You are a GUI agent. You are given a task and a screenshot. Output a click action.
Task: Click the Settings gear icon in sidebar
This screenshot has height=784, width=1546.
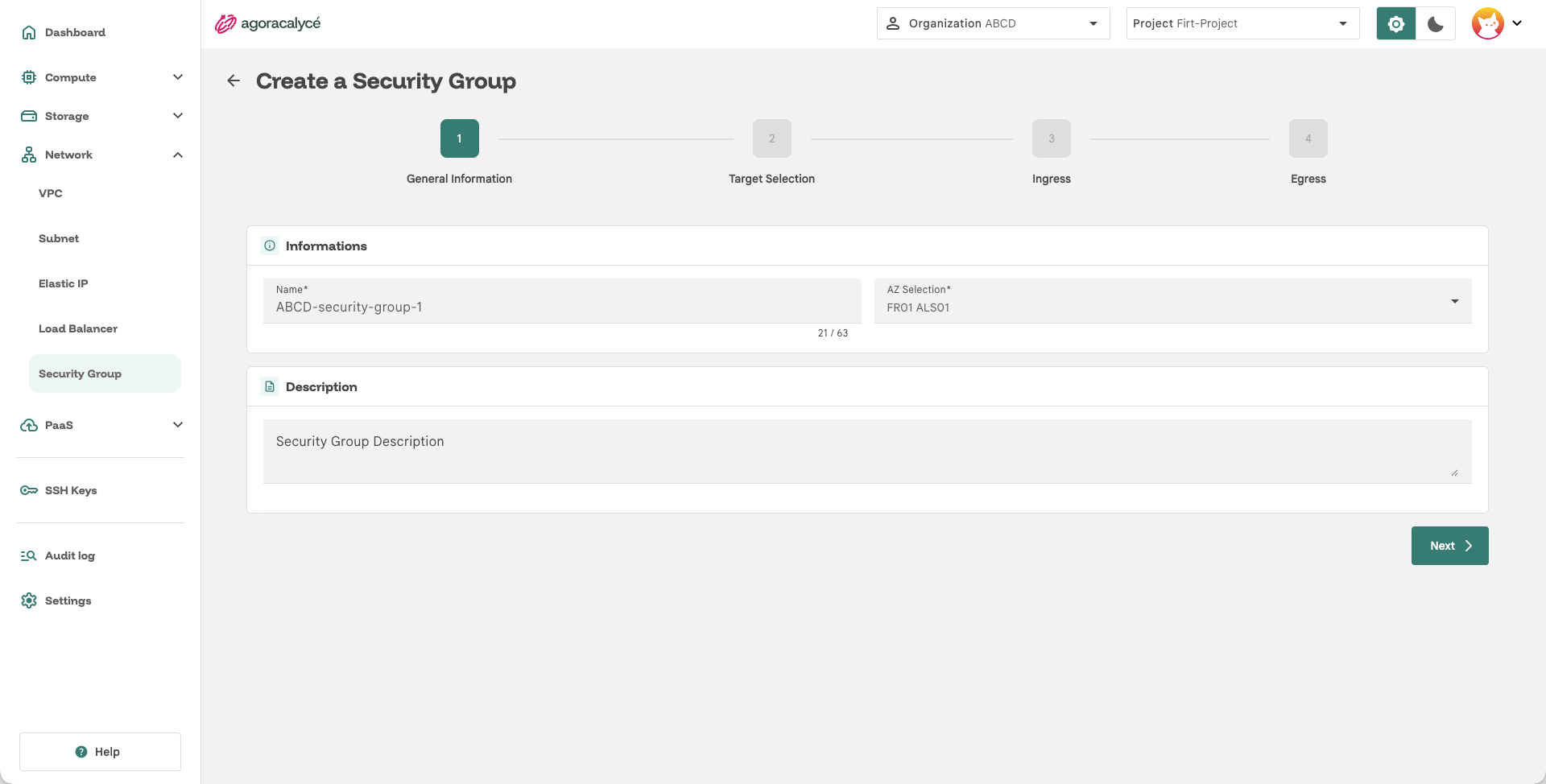click(x=29, y=600)
